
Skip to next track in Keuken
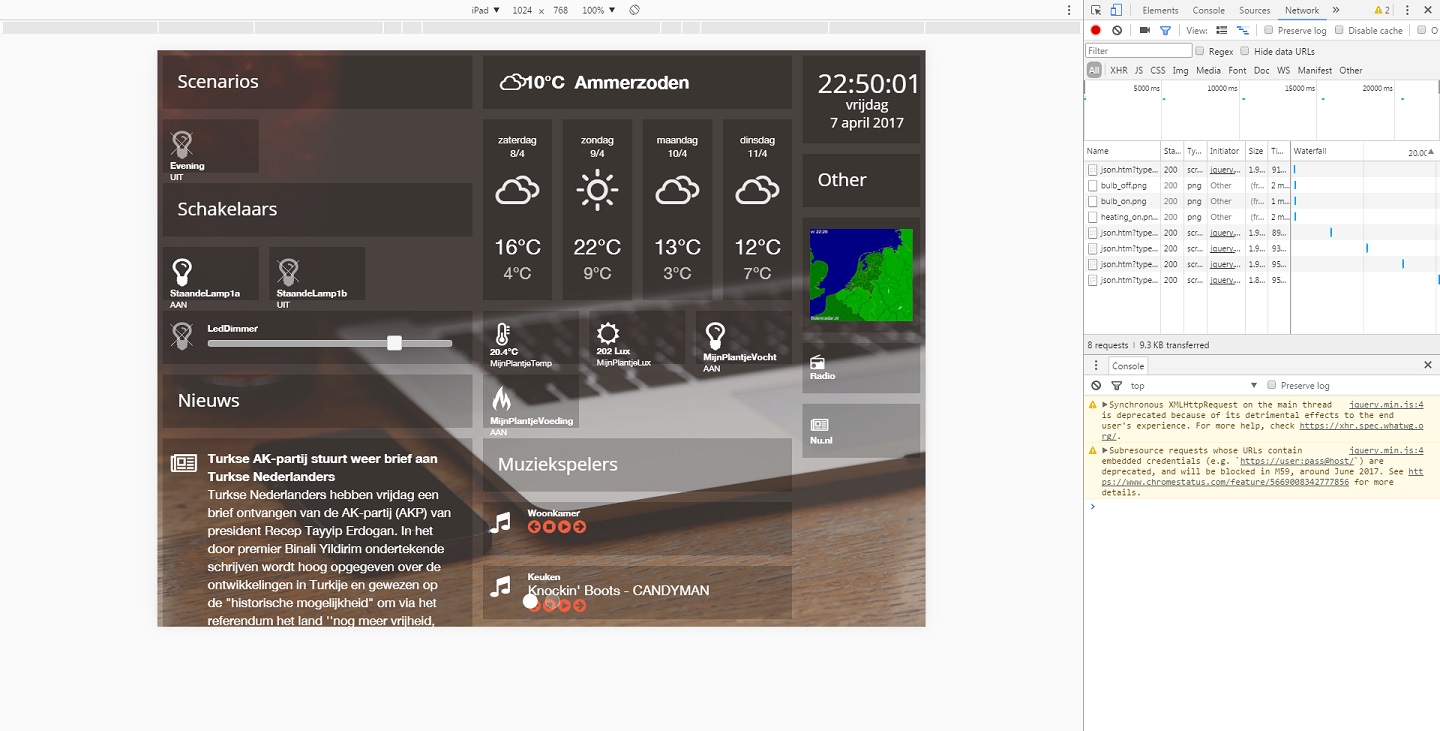click(x=580, y=606)
